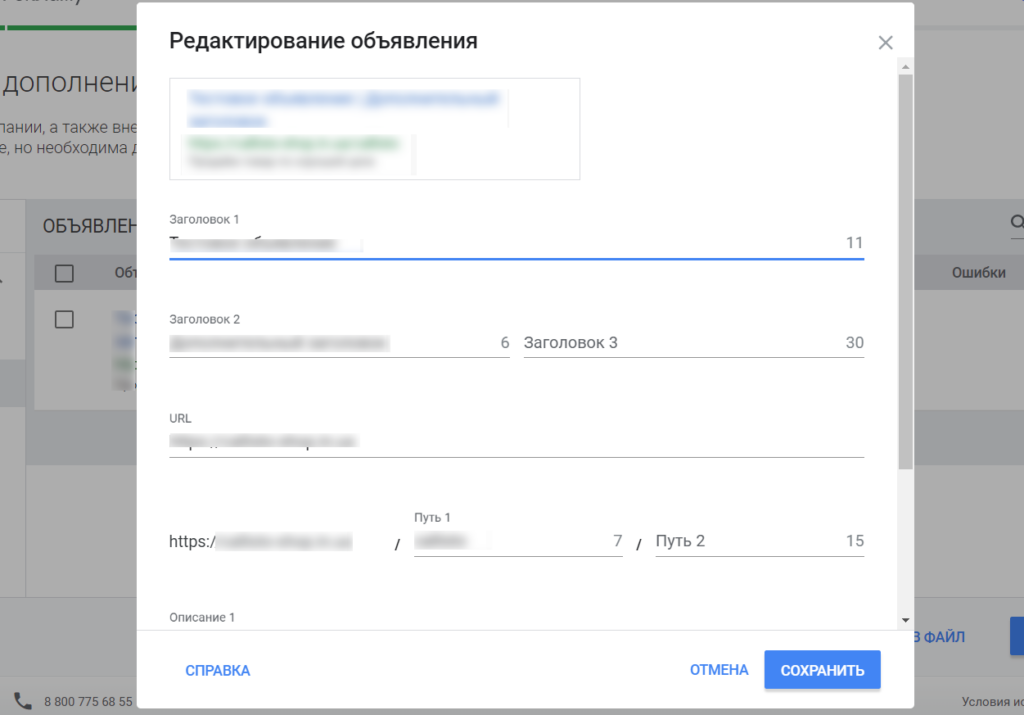Edit the Путь 1 field
Image resolution: width=1024 pixels, height=715 pixels.
(x=505, y=541)
